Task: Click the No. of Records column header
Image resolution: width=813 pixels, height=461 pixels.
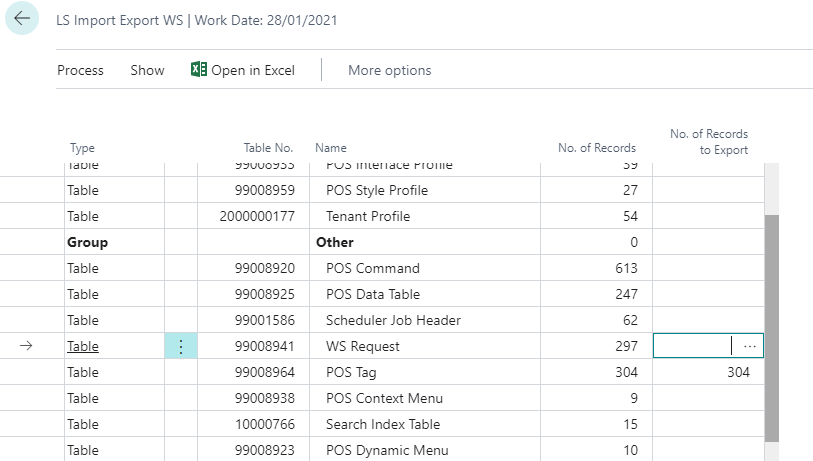Action: (x=596, y=148)
